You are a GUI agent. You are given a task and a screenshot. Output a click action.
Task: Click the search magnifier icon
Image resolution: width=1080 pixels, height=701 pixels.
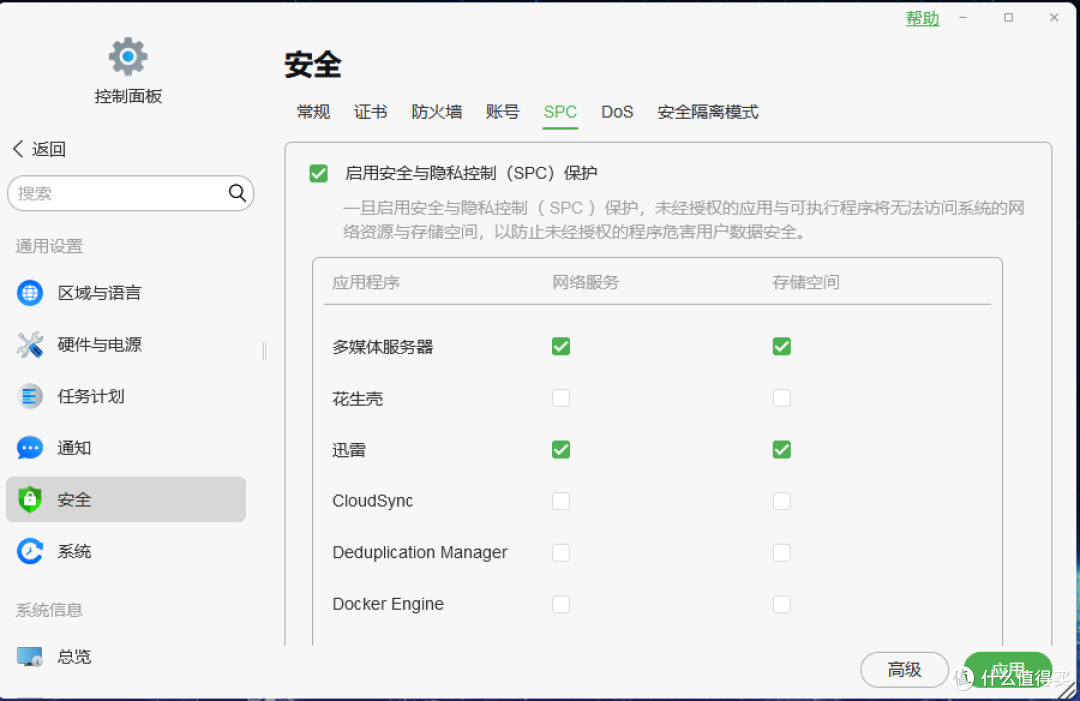237,193
